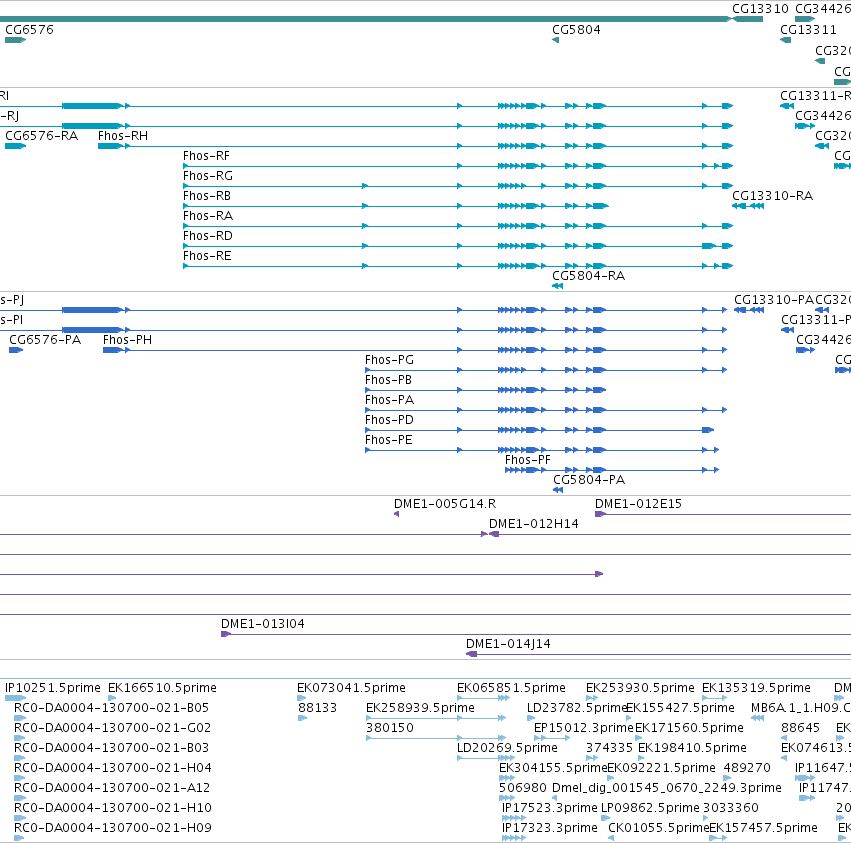This screenshot has width=851, height=843.
Task: Click the DME1-013I04 clone label
Action: tap(263, 624)
